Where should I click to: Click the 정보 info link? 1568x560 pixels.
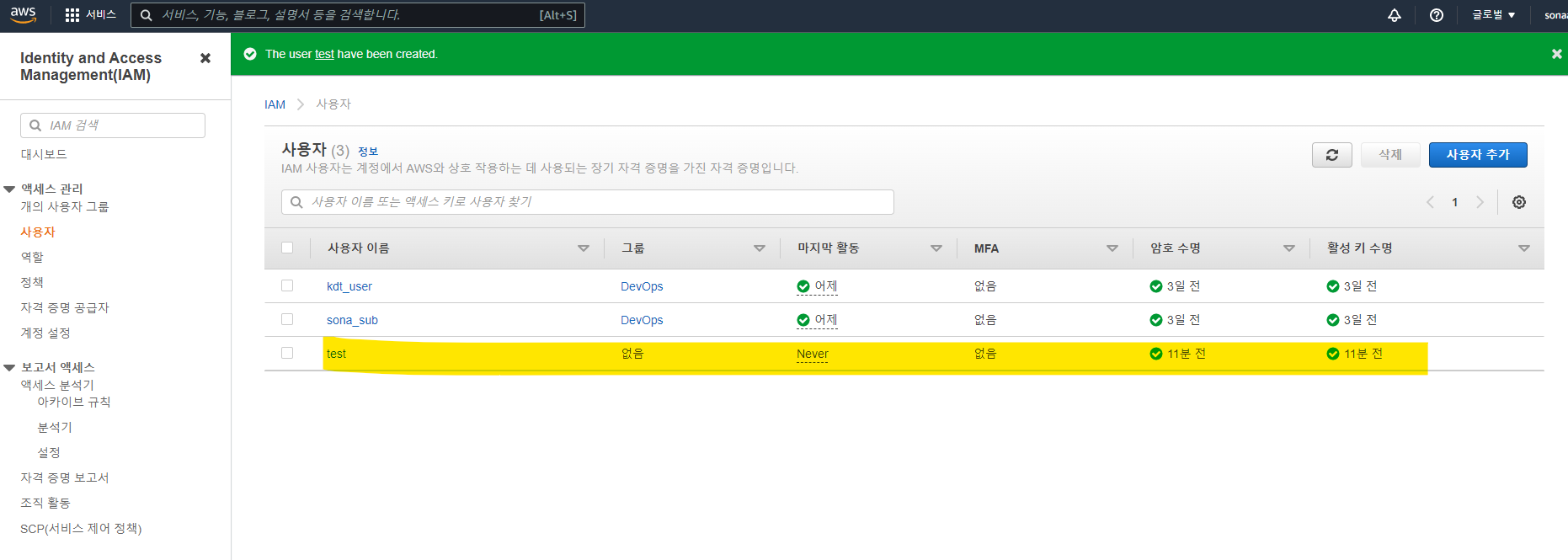pyautogui.click(x=368, y=152)
